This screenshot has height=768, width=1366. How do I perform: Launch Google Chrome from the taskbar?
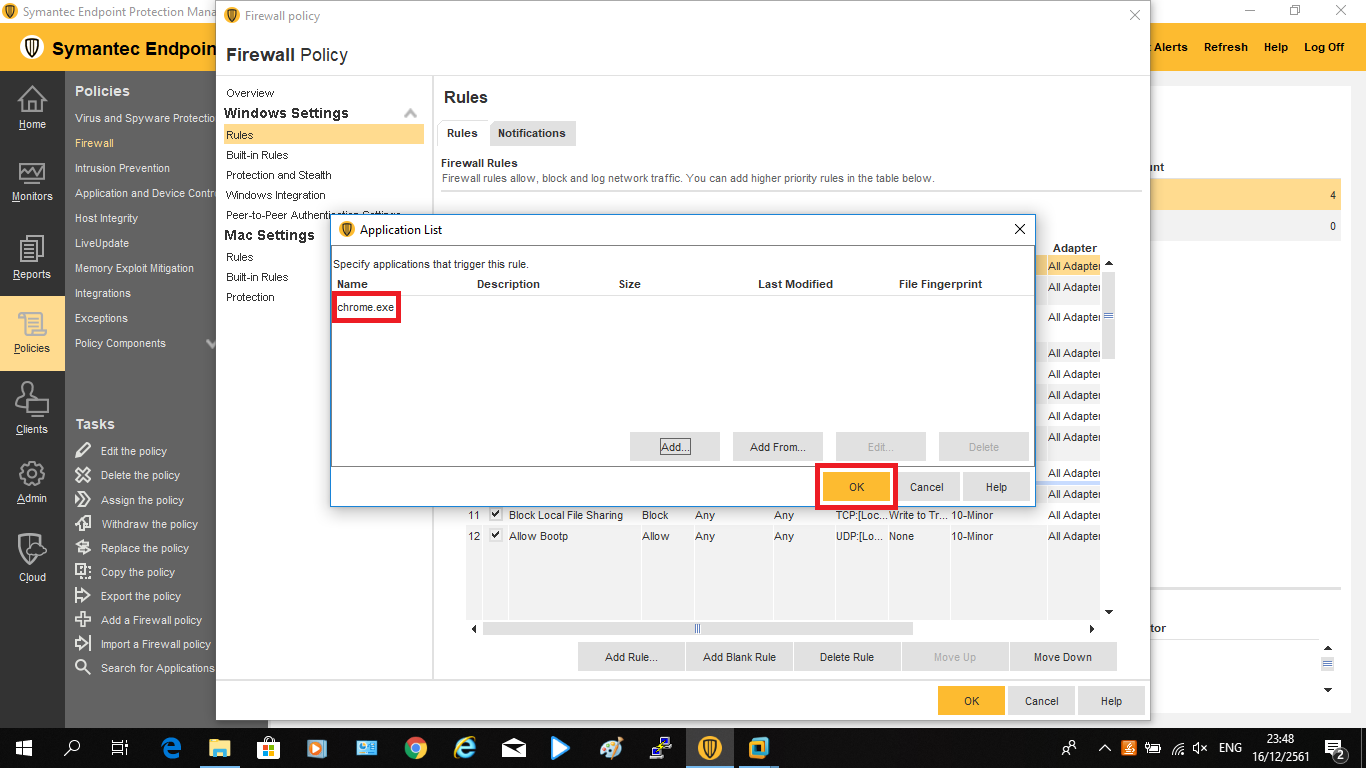tap(416, 748)
